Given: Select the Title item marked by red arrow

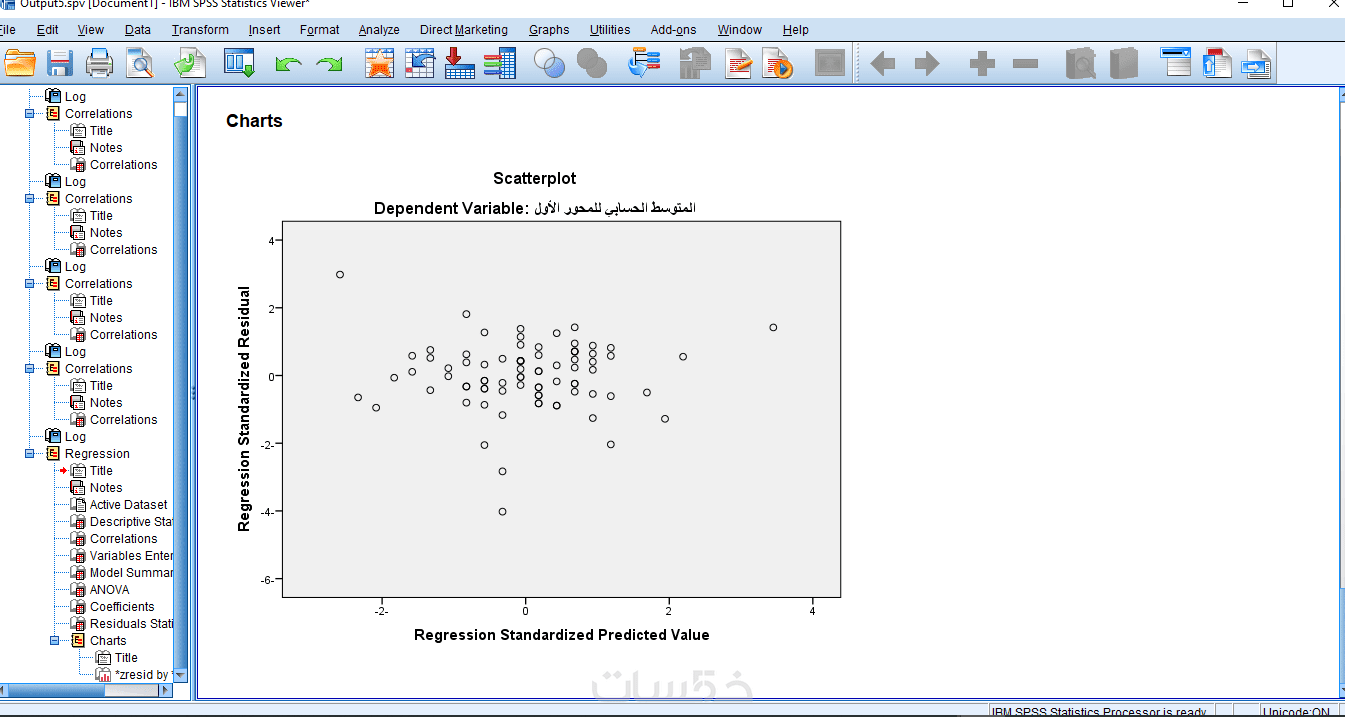Looking at the screenshot, I should point(101,471).
